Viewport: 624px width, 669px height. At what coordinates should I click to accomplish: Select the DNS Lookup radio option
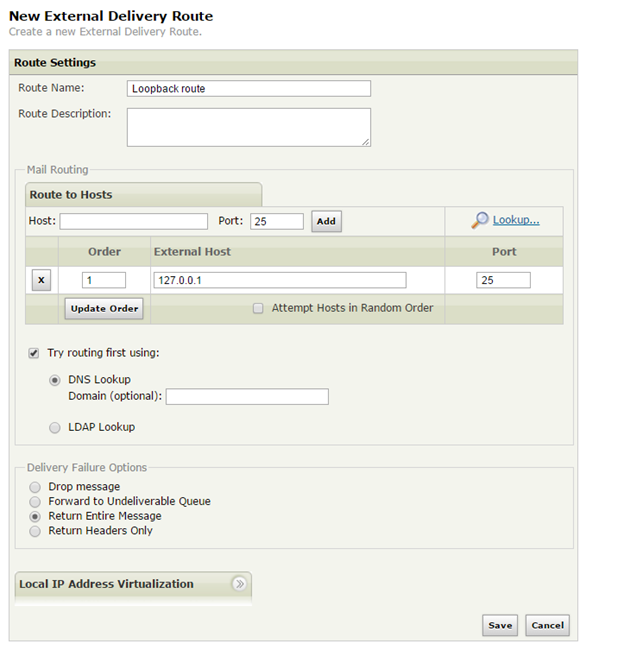point(55,380)
